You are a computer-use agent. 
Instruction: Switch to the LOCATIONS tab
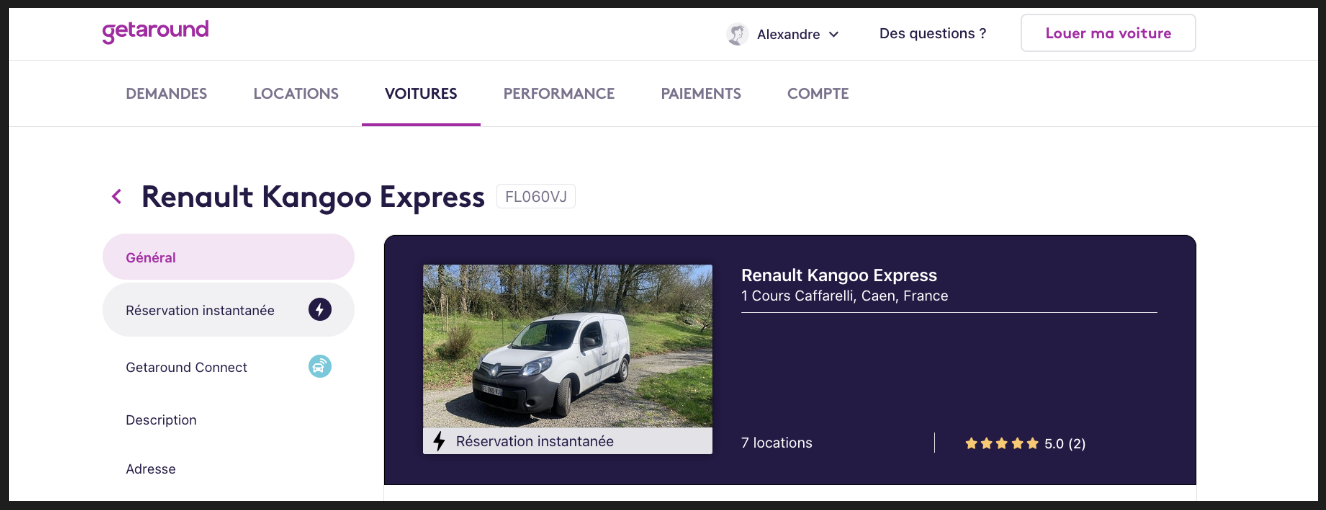(x=296, y=94)
